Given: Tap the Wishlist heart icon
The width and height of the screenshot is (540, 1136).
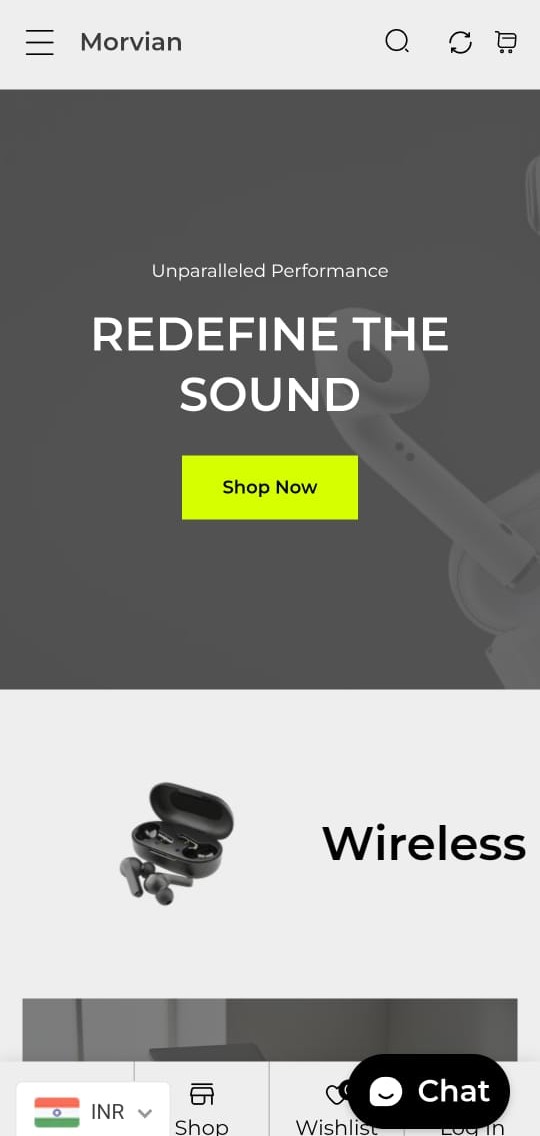Looking at the screenshot, I should 335,1094.
